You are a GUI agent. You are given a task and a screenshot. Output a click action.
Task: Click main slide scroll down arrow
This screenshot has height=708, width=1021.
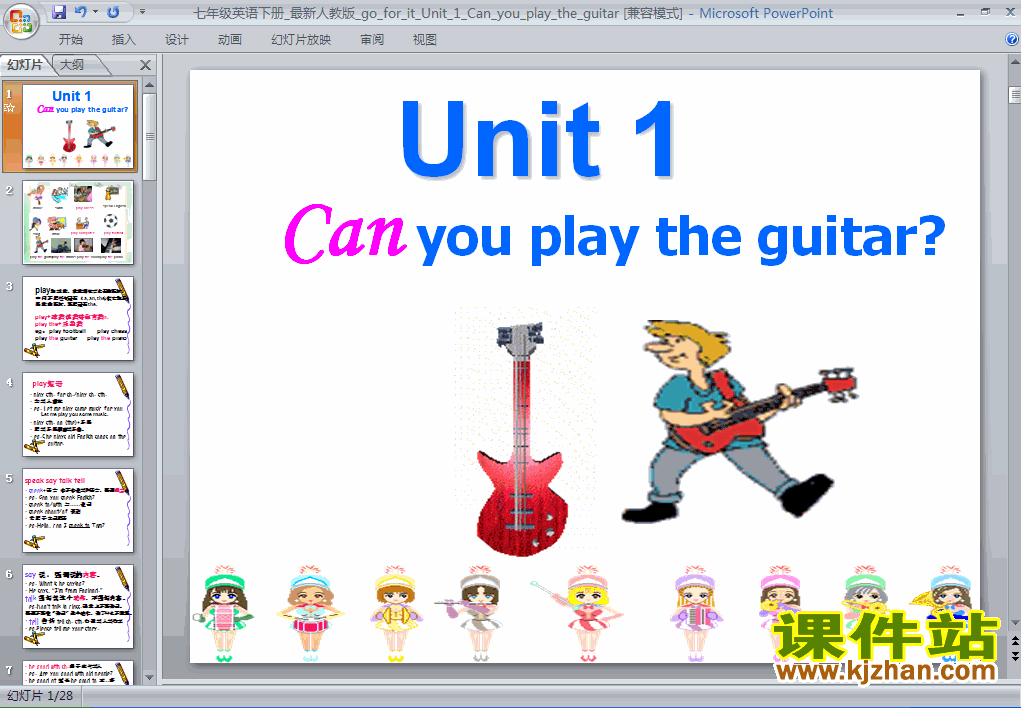point(1014,622)
